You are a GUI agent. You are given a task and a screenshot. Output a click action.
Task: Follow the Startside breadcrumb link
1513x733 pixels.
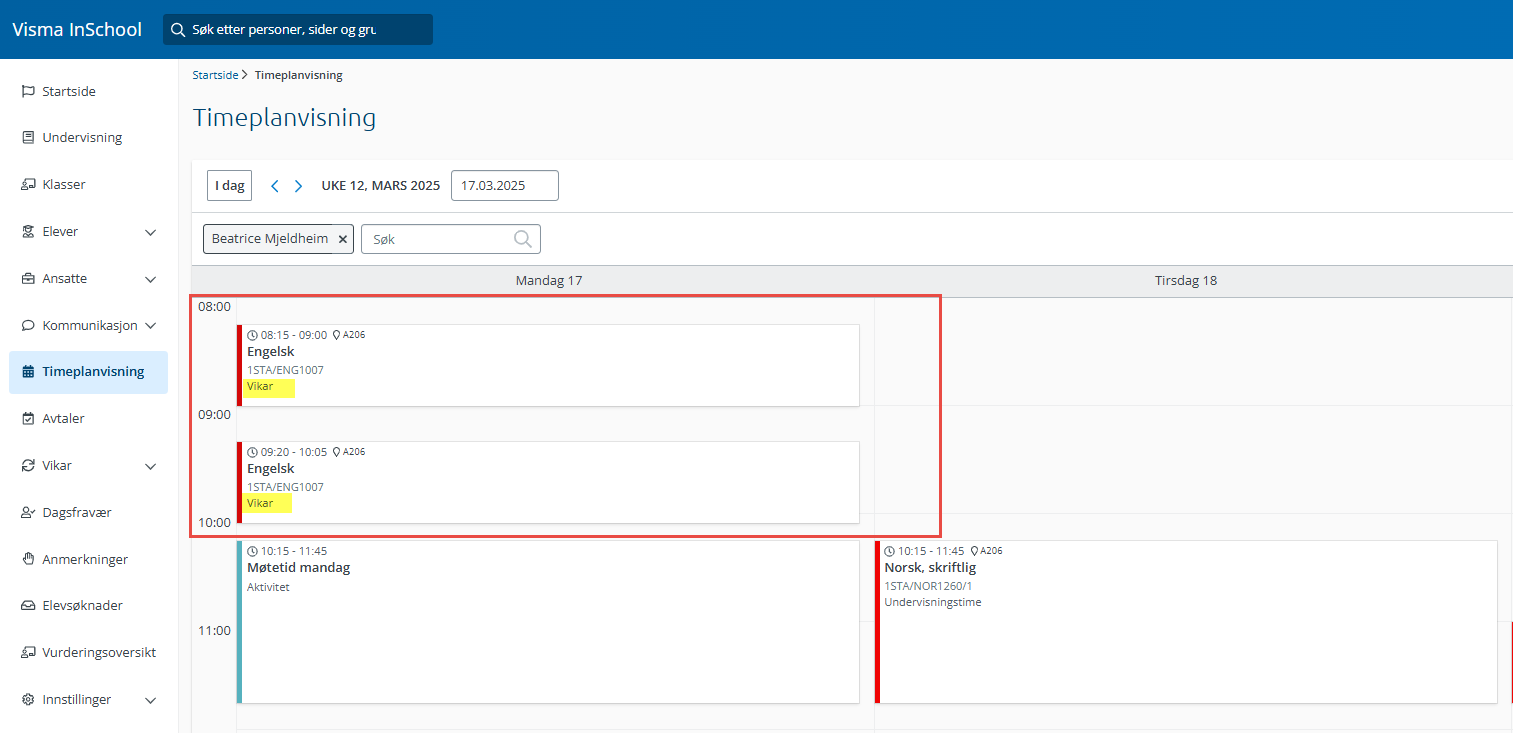[x=215, y=75]
